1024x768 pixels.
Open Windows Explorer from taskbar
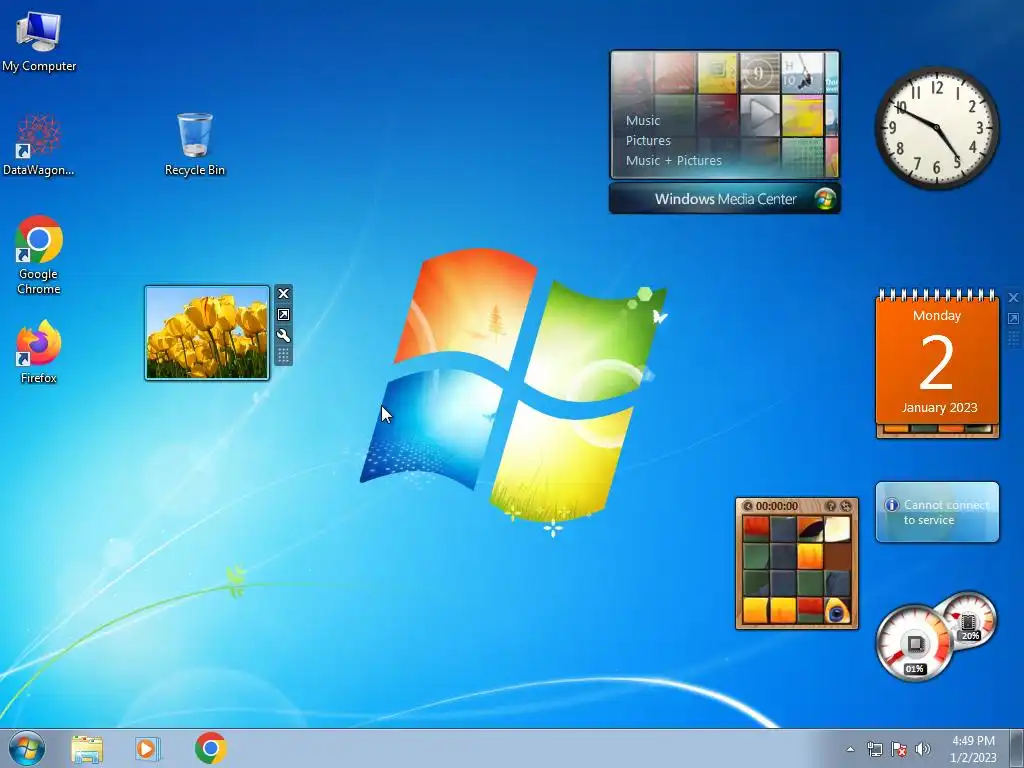pyautogui.click(x=87, y=748)
